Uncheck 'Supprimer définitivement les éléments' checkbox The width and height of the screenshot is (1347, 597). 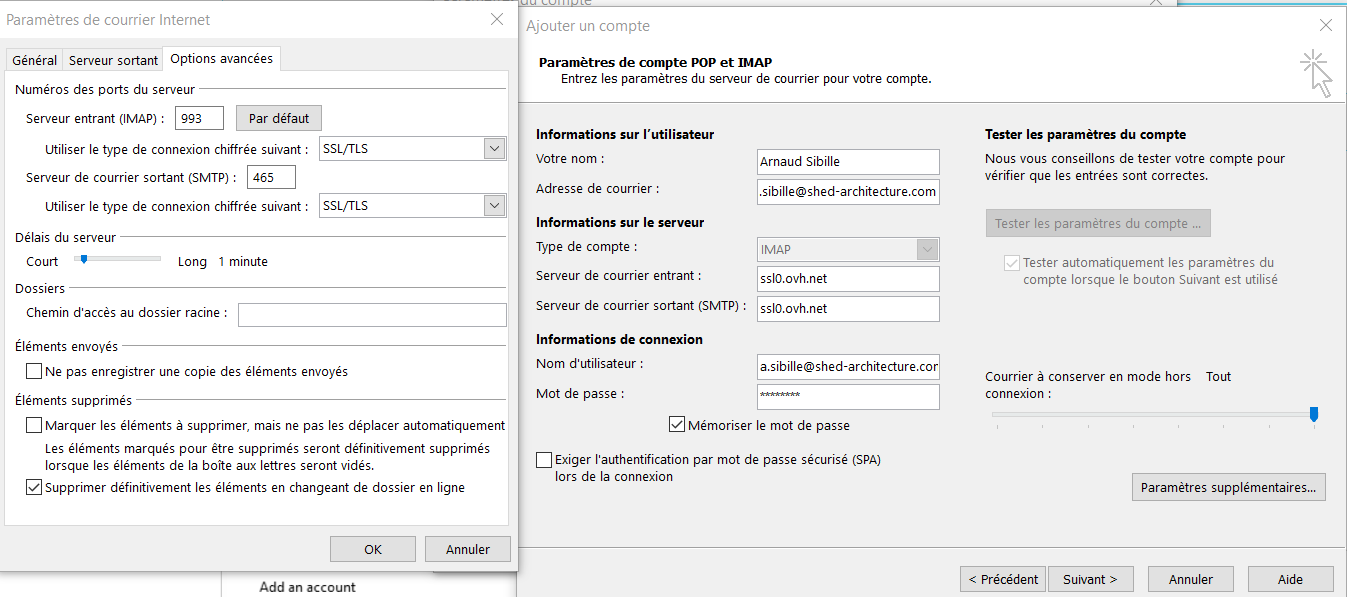[x=35, y=488]
